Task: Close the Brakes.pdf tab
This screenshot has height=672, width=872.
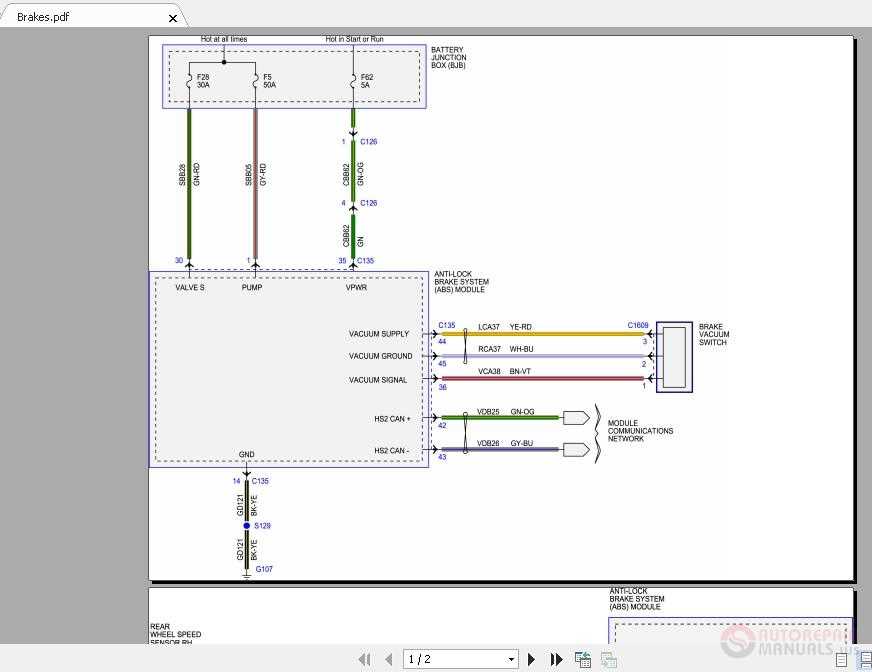Action: [173, 18]
